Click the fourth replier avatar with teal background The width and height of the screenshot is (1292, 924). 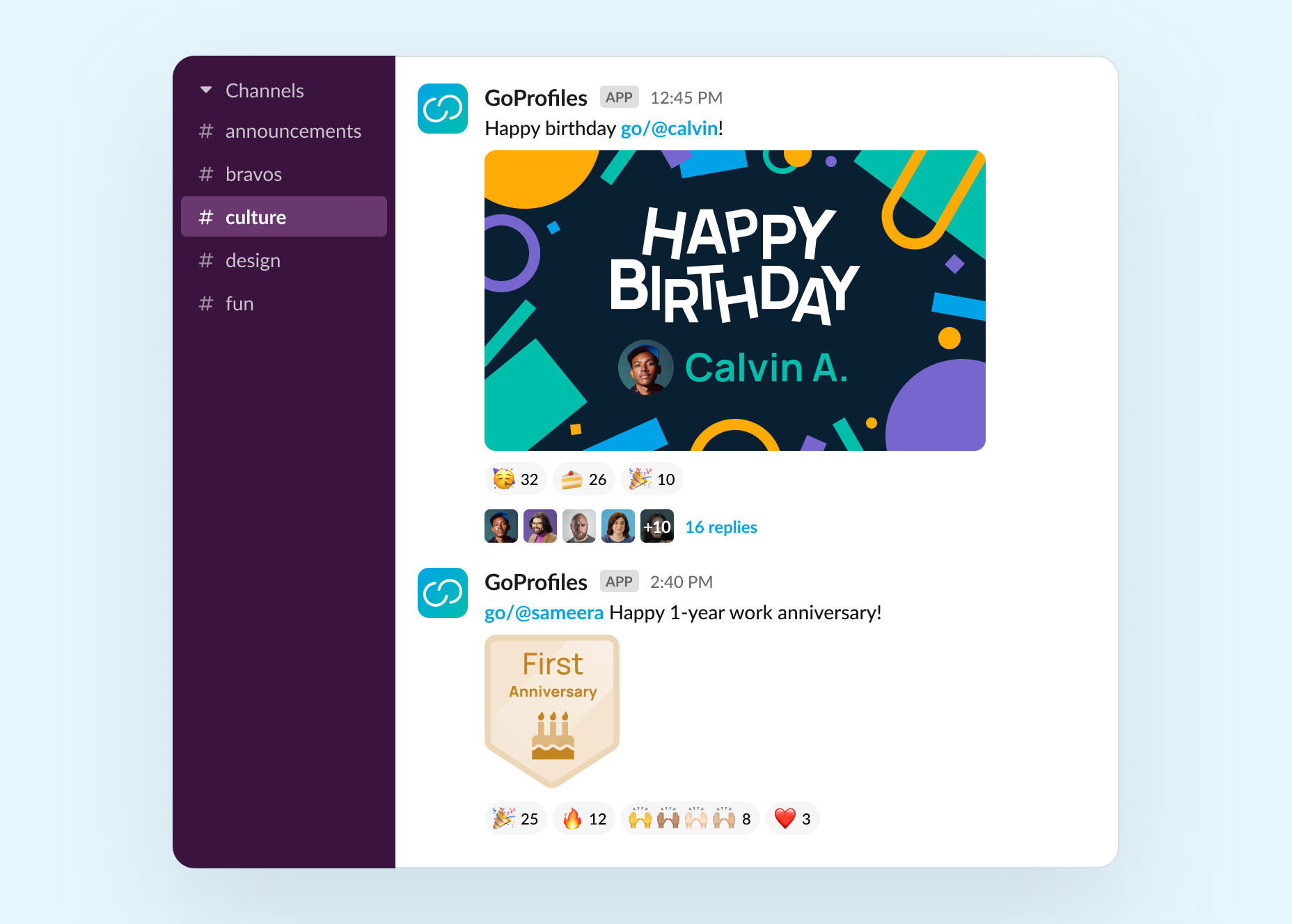pos(618,526)
